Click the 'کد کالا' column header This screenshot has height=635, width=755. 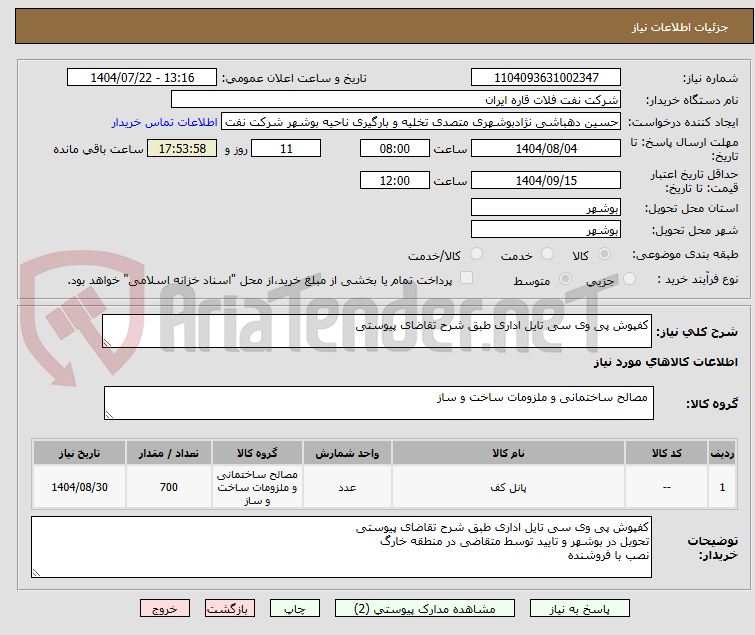coord(666,453)
